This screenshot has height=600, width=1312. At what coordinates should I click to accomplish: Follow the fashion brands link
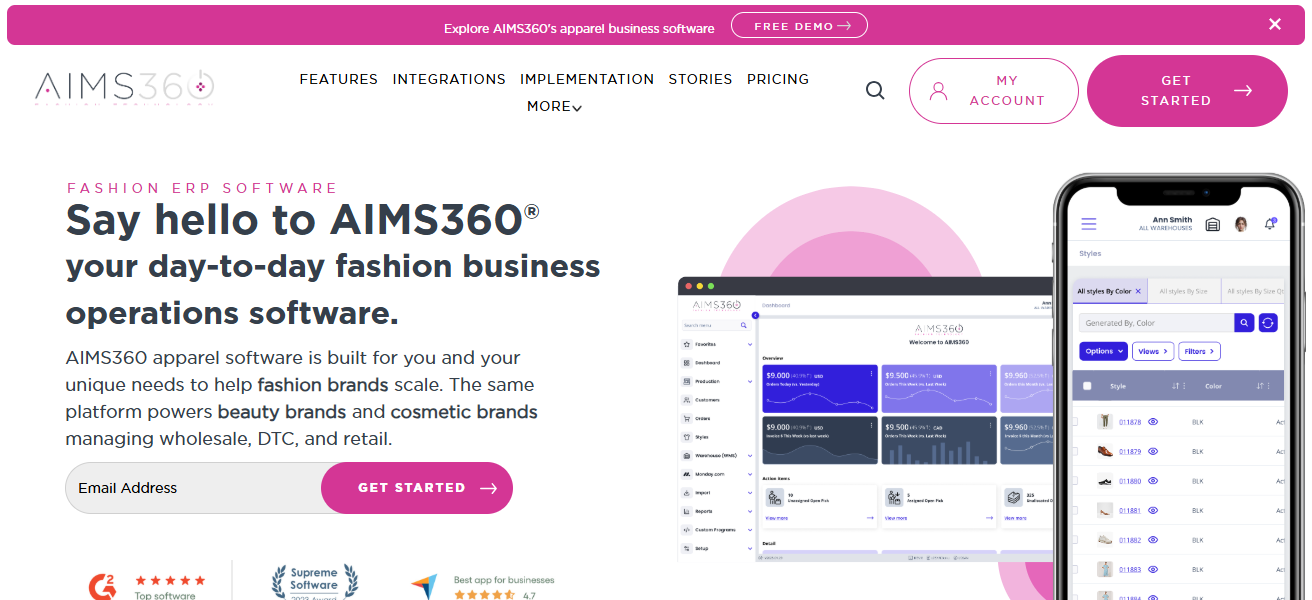pyautogui.click(x=323, y=385)
